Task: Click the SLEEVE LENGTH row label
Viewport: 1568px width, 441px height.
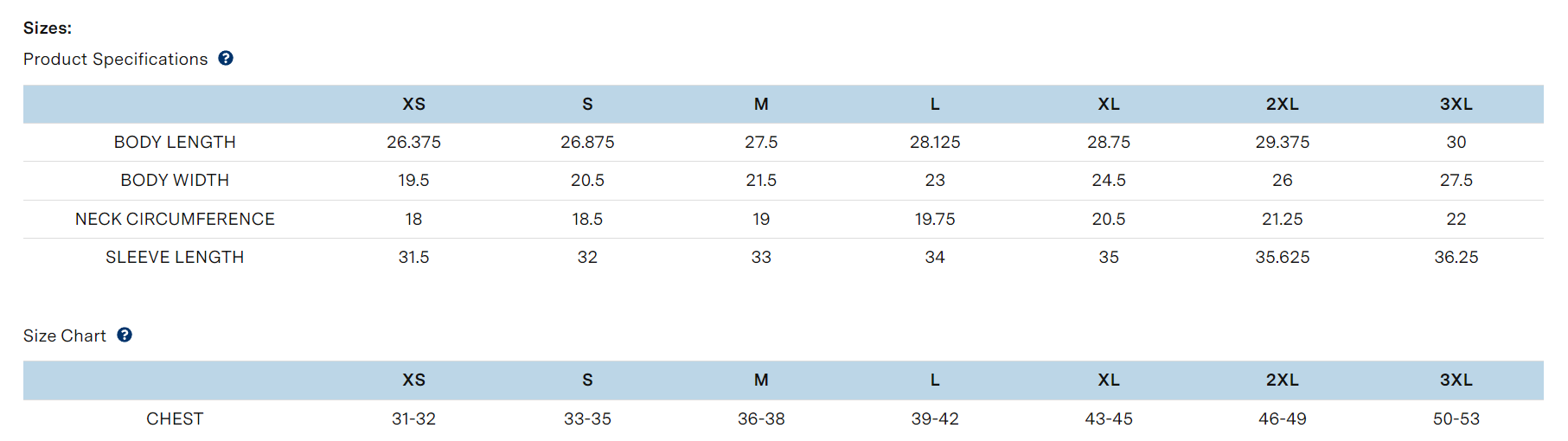Action: [x=175, y=257]
